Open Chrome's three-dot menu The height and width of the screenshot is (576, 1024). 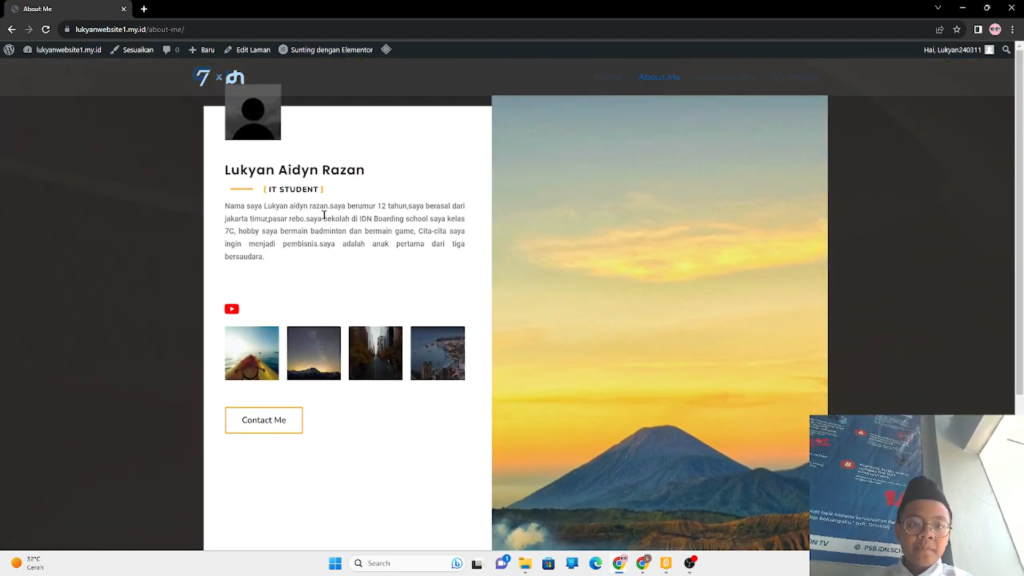(1012, 29)
